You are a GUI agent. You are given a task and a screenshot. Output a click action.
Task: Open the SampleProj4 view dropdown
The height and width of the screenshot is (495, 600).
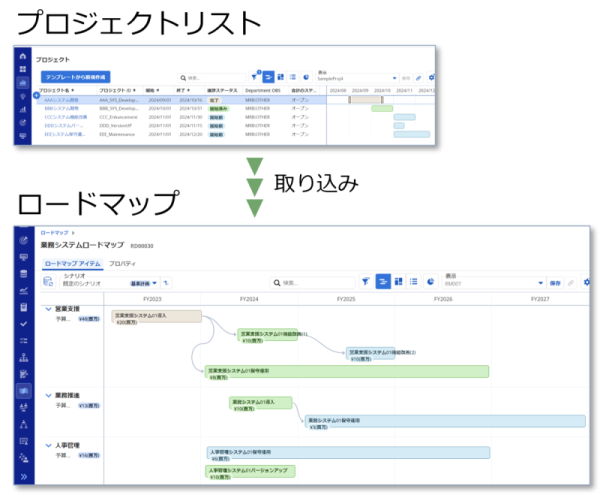(x=357, y=78)
